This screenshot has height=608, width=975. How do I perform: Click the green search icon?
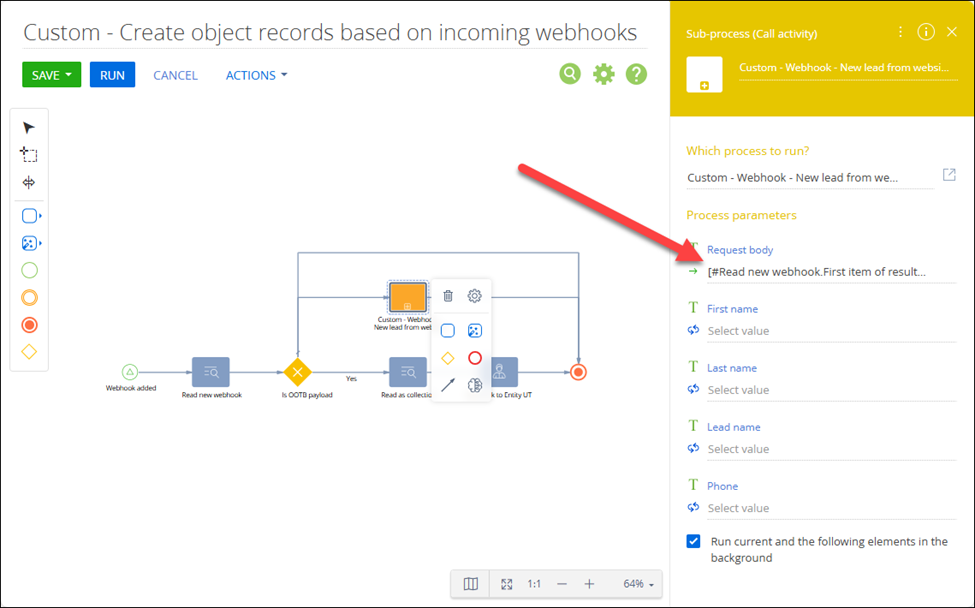570,73
